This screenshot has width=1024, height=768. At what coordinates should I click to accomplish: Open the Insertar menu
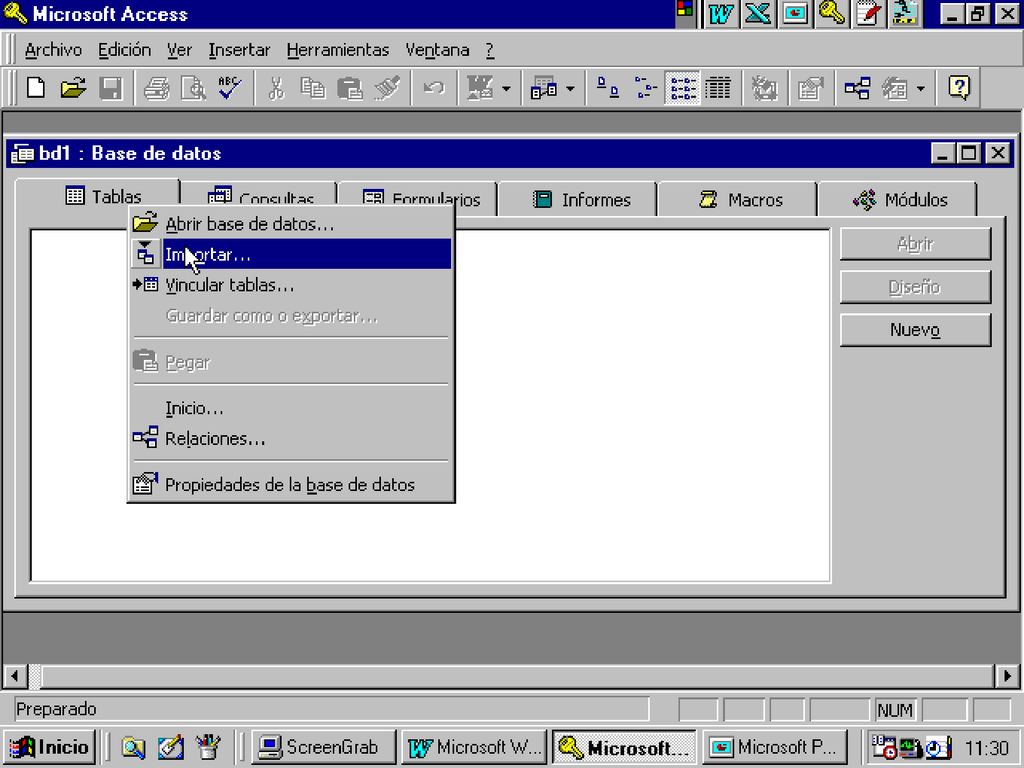(x=239, y=50)
